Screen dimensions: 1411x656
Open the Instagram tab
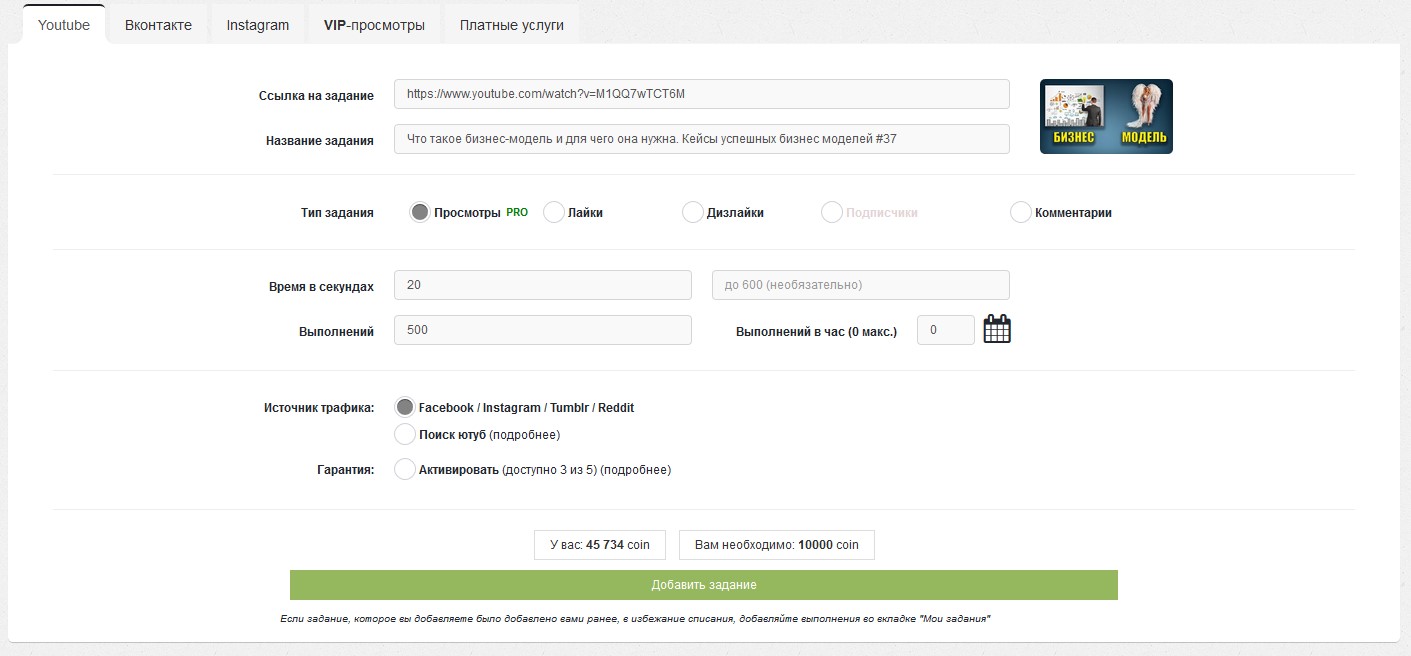257,25
